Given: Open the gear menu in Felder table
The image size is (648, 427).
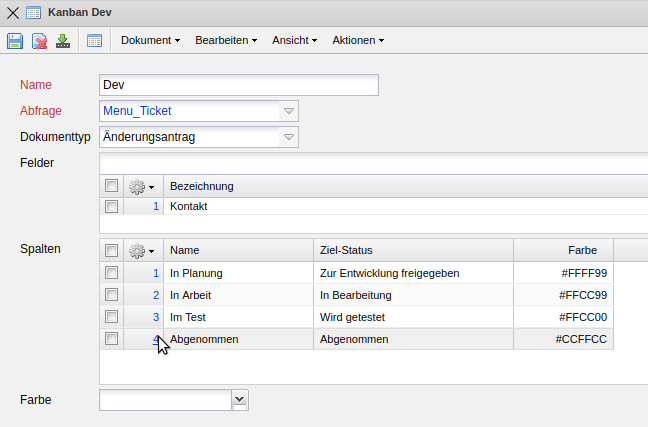Looking at the screenshot, I should click(x=142, y=186).
